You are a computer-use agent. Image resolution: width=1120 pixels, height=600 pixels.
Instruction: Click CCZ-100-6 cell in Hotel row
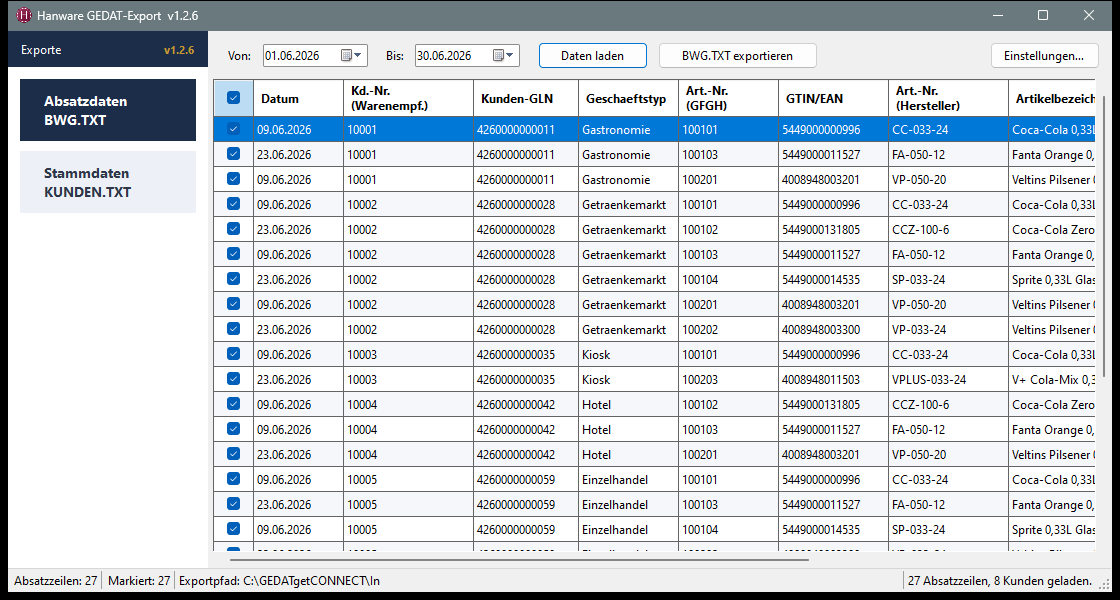pyautogui.click(x=948, y=404)
